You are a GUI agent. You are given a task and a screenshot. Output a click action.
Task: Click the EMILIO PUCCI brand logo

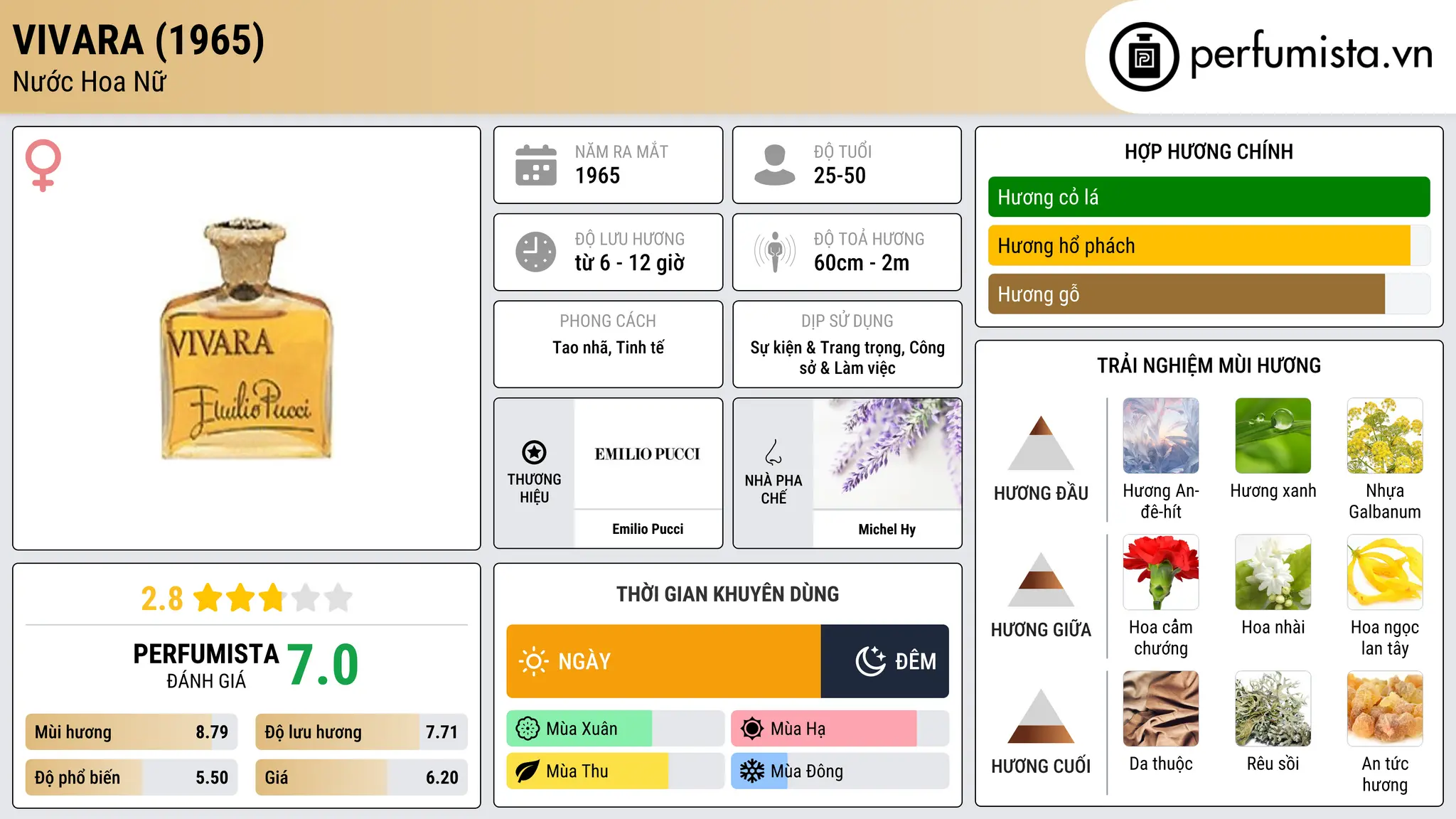coord(648,454)
